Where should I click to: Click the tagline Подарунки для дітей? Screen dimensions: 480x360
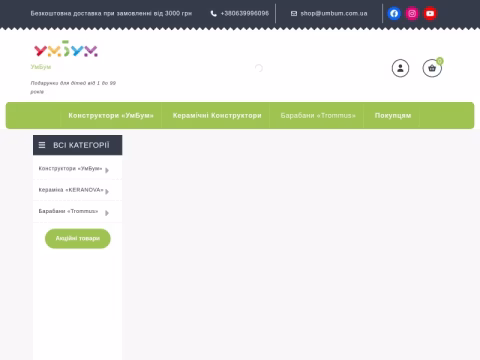tap(73, 87)
